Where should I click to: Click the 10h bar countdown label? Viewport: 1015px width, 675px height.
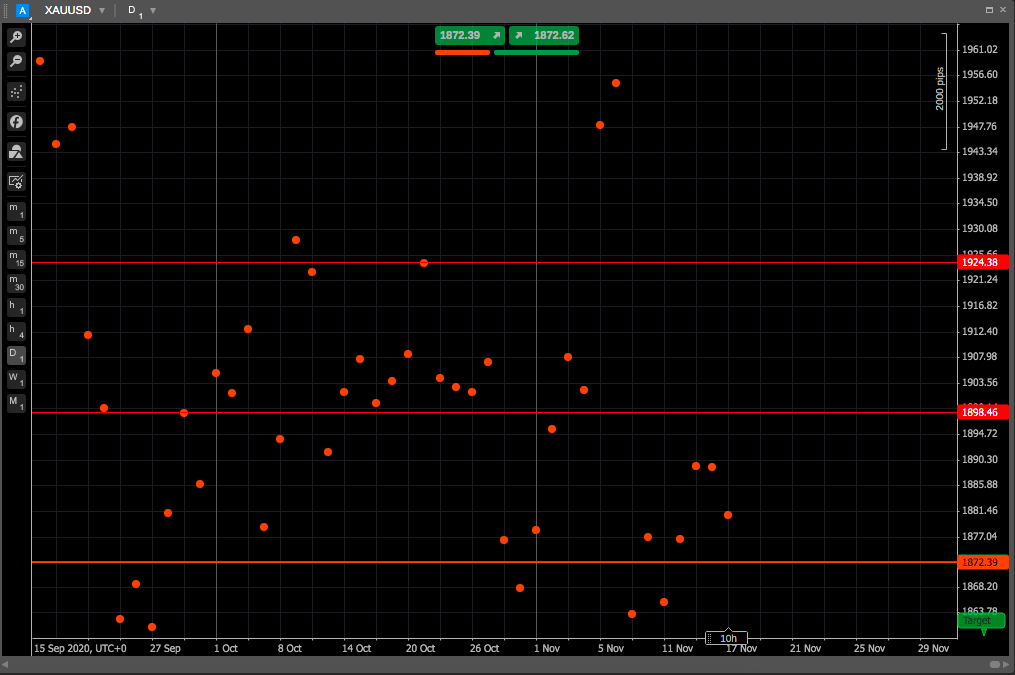tap(726, 638)
